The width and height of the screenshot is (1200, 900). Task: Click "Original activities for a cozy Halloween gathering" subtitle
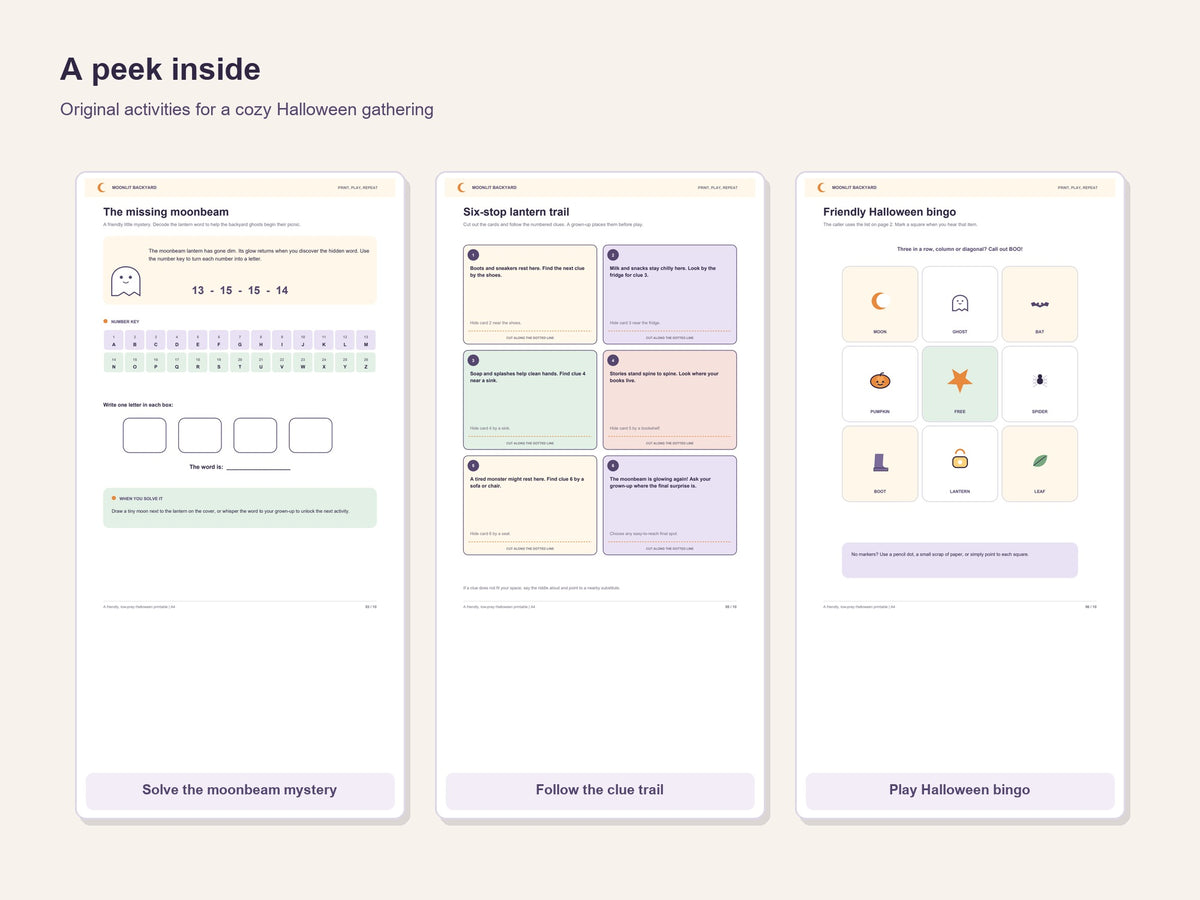[x=247, y=109]
